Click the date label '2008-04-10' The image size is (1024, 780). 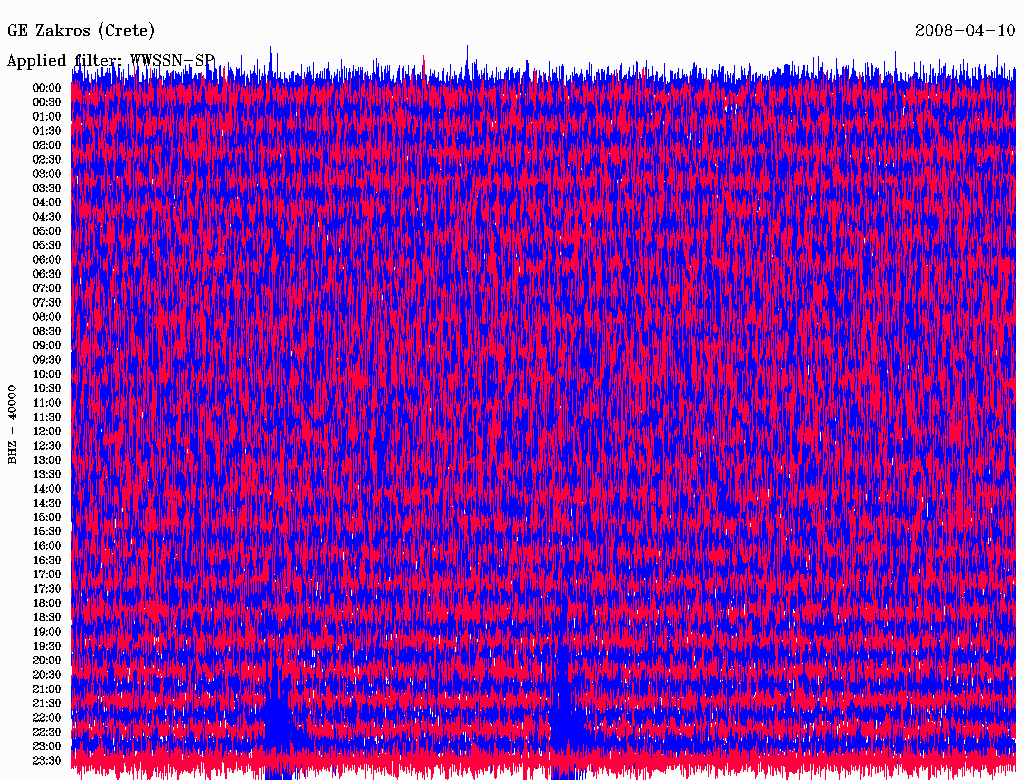click(965, 30)
